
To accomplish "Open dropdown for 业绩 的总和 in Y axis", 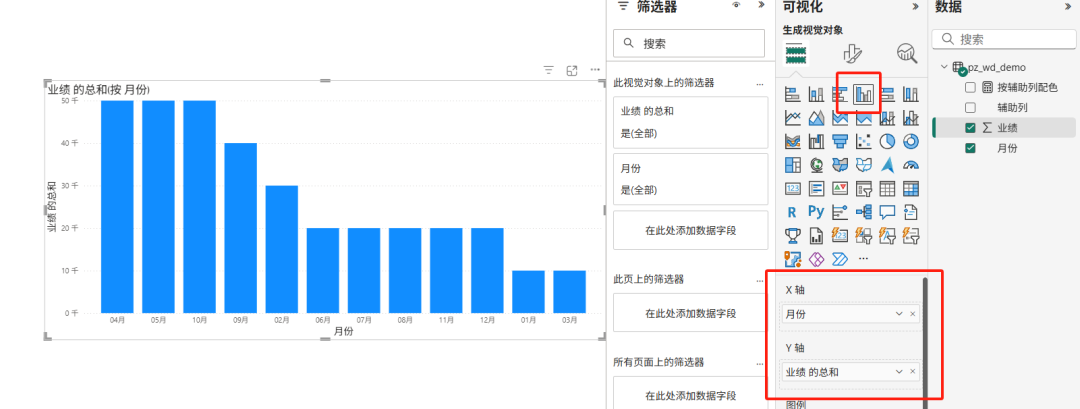I will pos(899,372).
